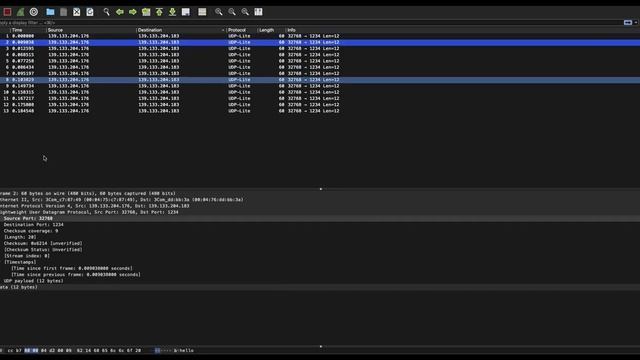Image resolution: width=640 pixels, height=360 pixels.
Task: Select packet number 10 row
Action: click(320, 92)
